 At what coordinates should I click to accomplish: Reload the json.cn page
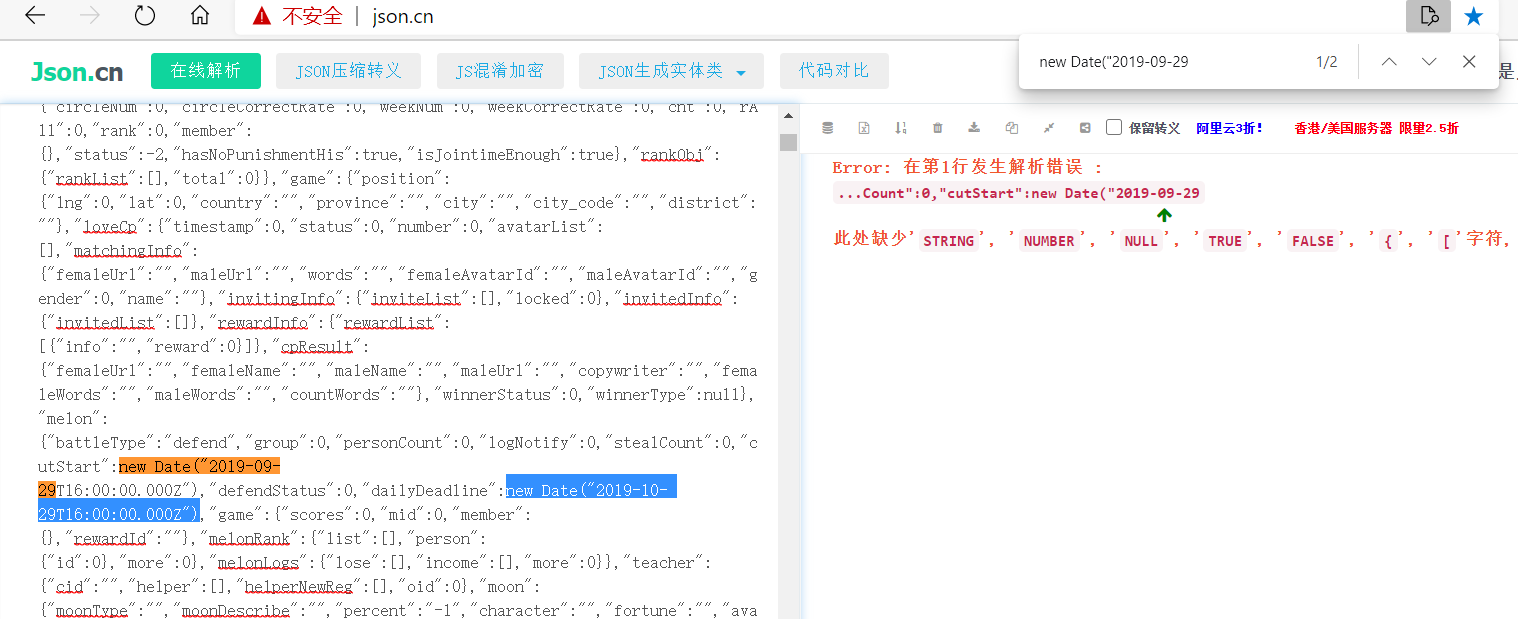click(x=145, y=16)
